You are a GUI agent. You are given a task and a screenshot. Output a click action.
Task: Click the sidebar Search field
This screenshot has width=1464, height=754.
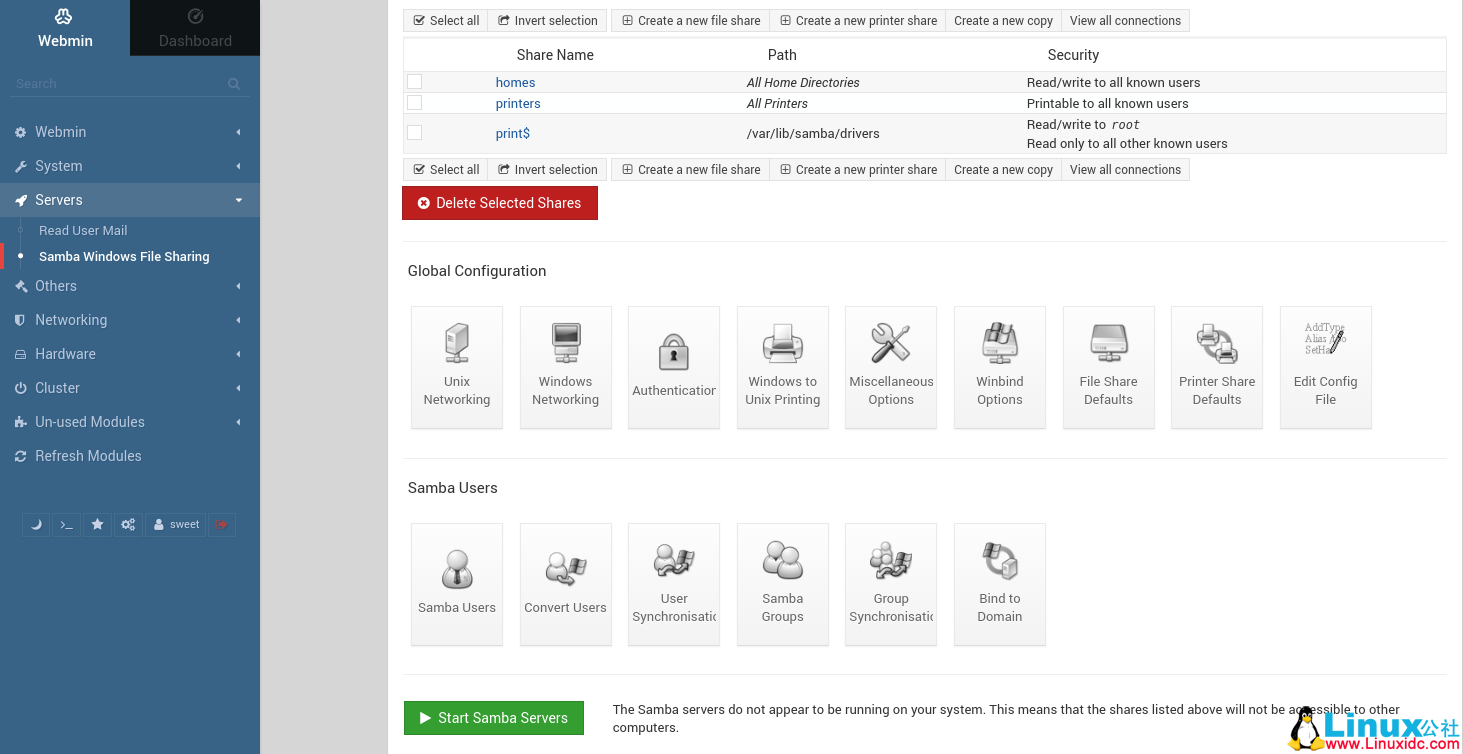(x=120, y=84)
